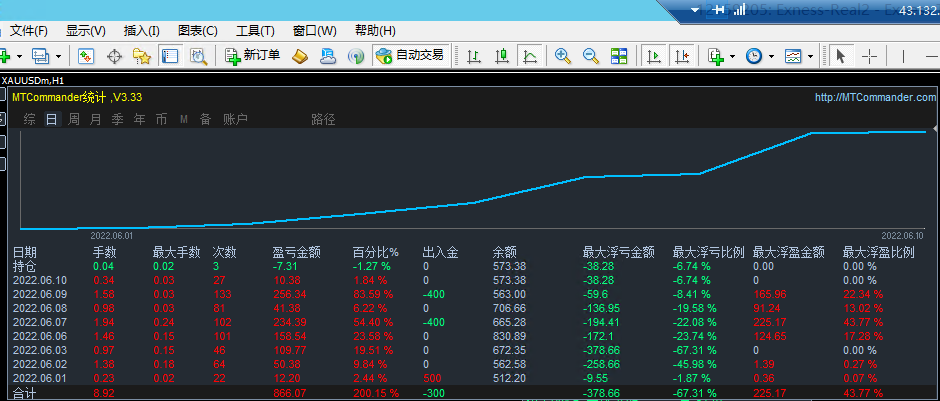Open the 窗口(W) menu

[x=315, y=31]
